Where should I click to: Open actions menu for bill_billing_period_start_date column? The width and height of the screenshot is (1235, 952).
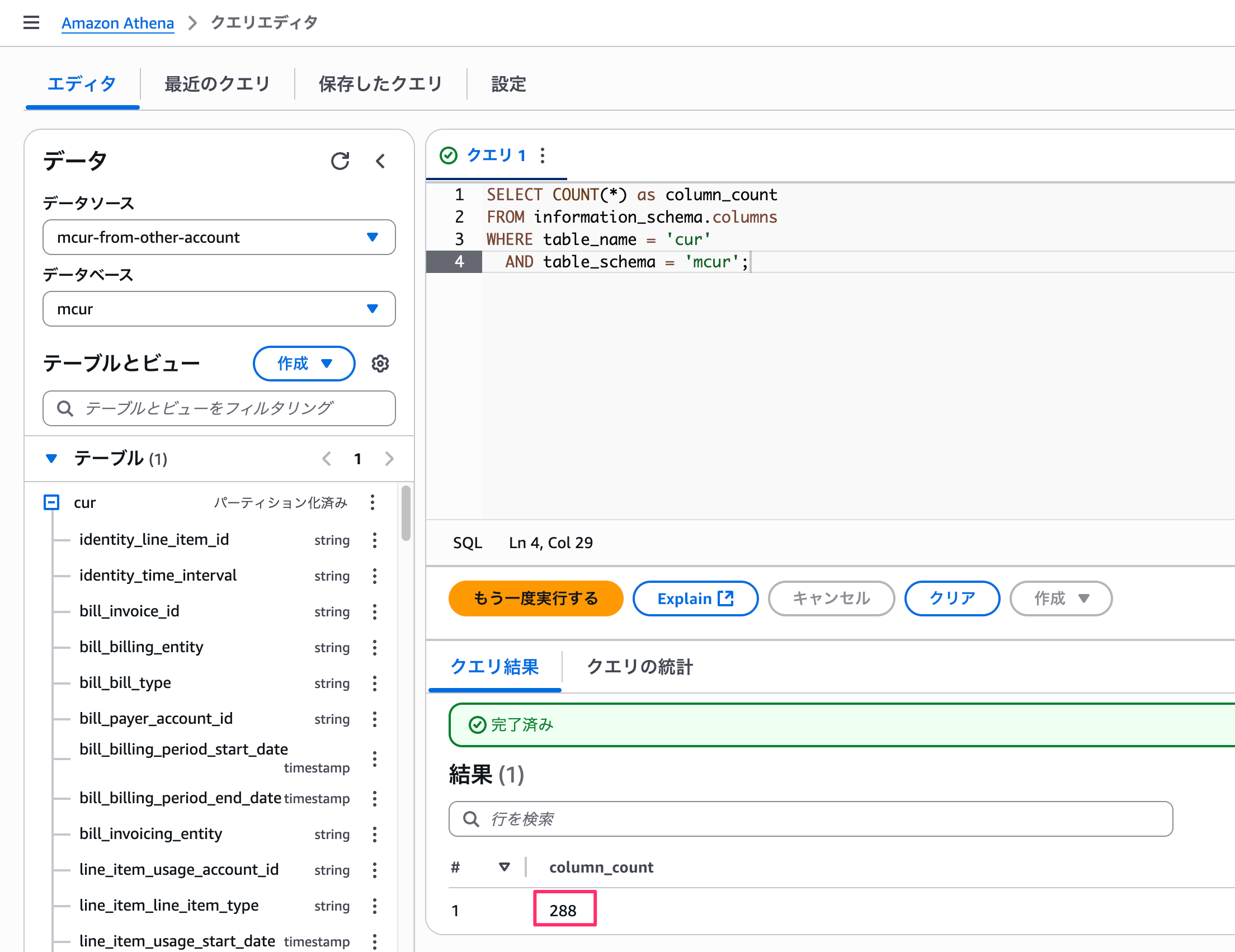point(374,758)
